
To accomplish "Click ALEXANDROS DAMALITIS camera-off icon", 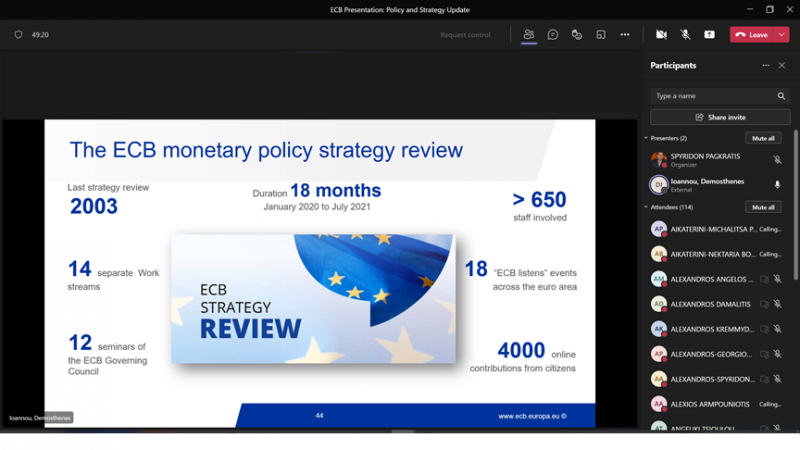I will coord(764,304).
